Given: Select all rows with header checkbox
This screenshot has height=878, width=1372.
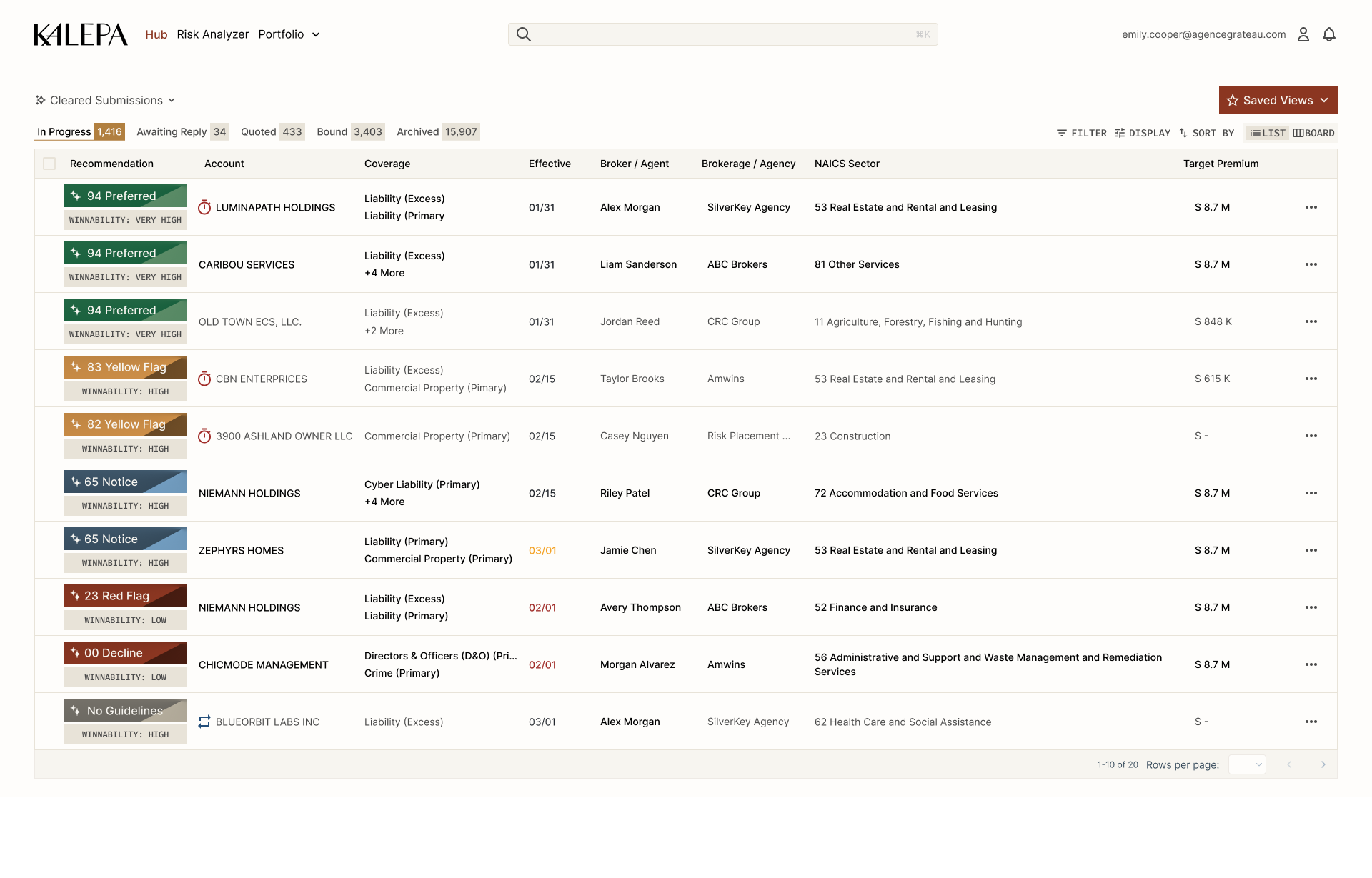Looking at the screenshot, I should coord(49,164).
